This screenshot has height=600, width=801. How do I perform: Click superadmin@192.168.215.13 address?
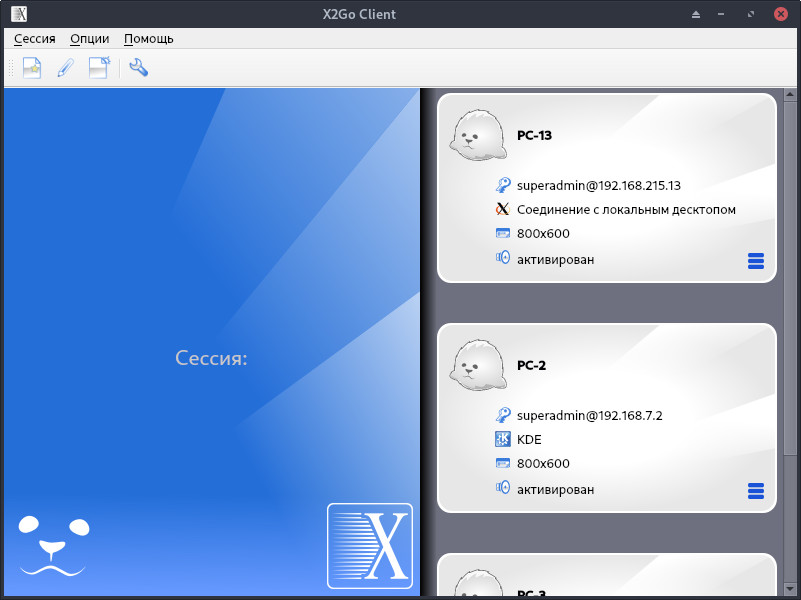click(x=599, y=185)
